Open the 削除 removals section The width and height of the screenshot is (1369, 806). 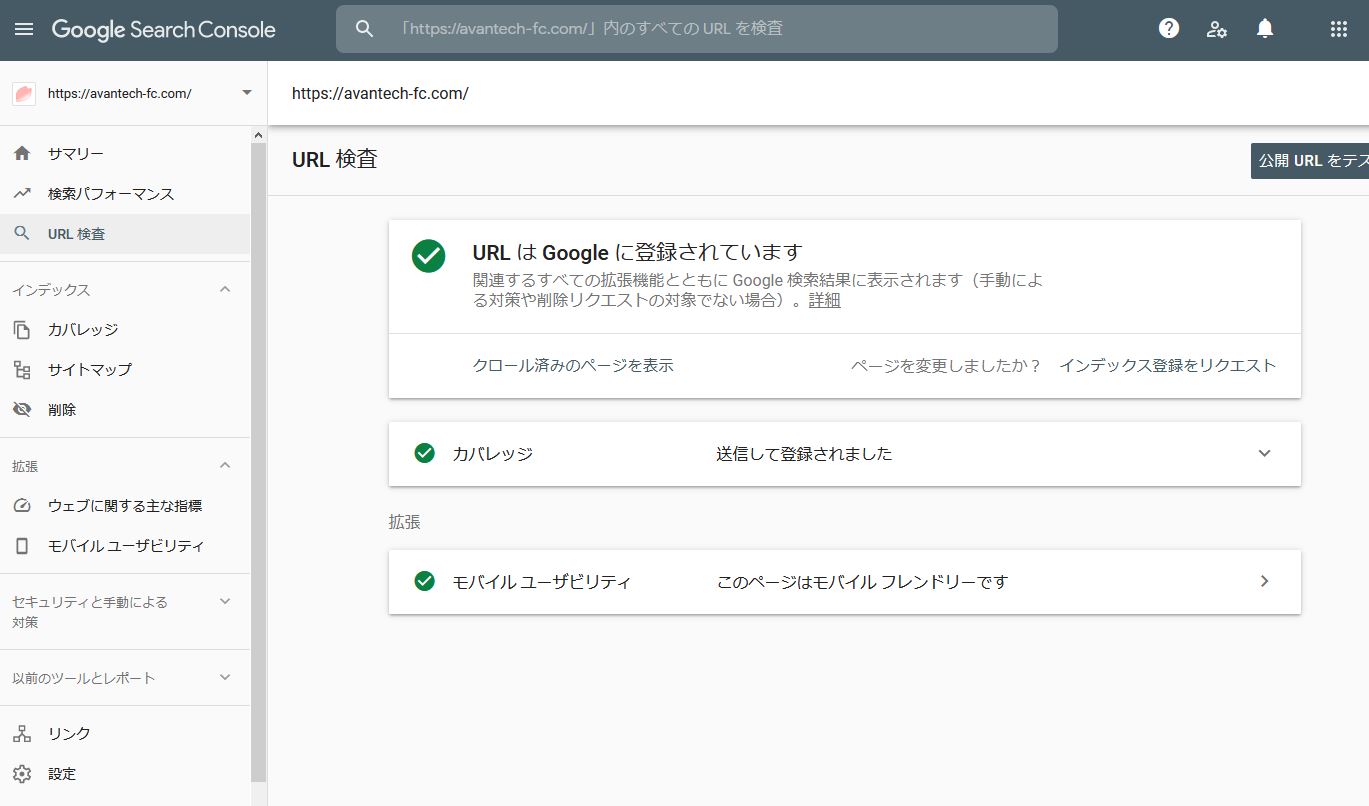(62, 409)
